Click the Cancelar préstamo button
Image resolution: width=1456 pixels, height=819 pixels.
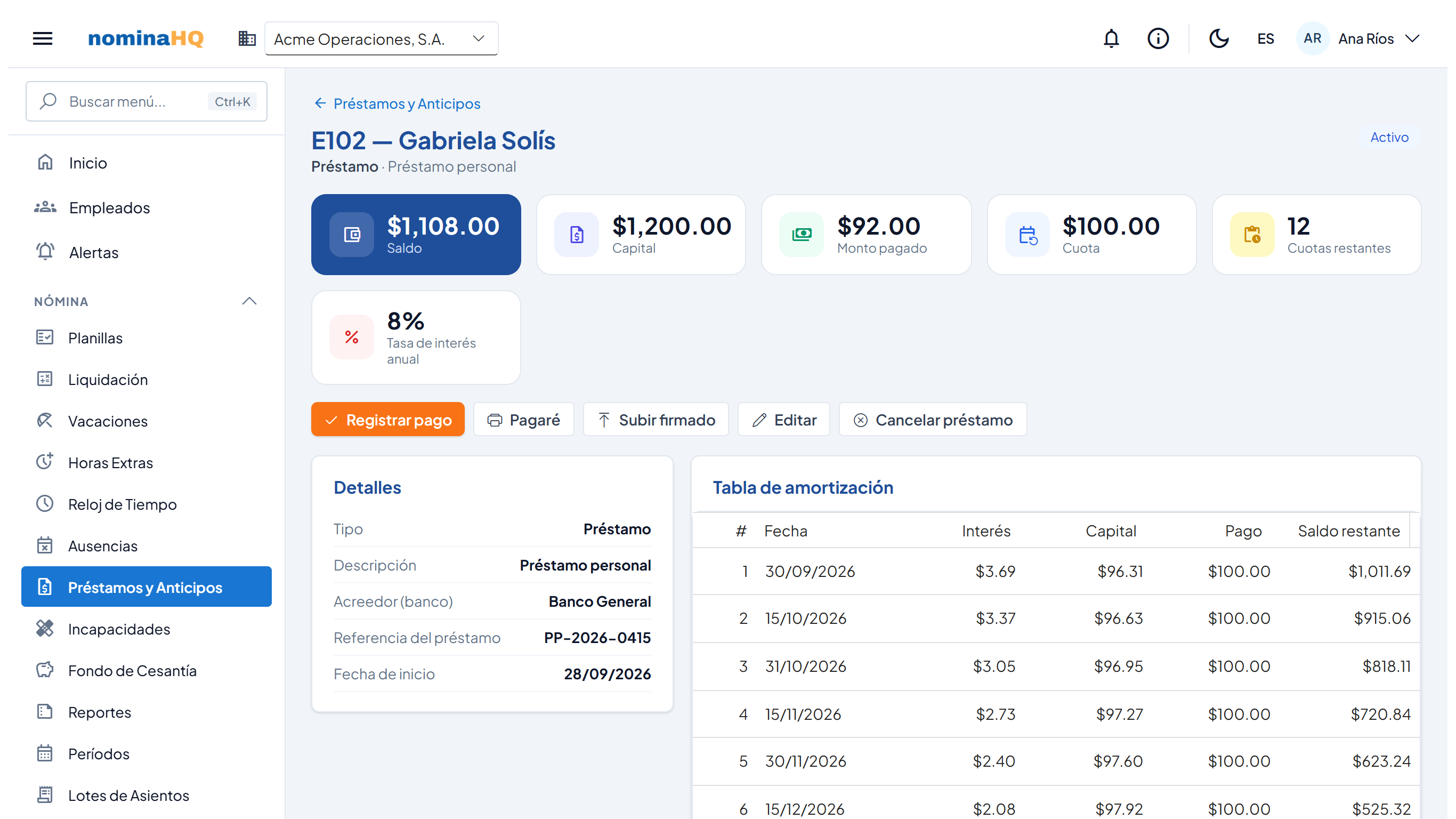tap(933, 420)
